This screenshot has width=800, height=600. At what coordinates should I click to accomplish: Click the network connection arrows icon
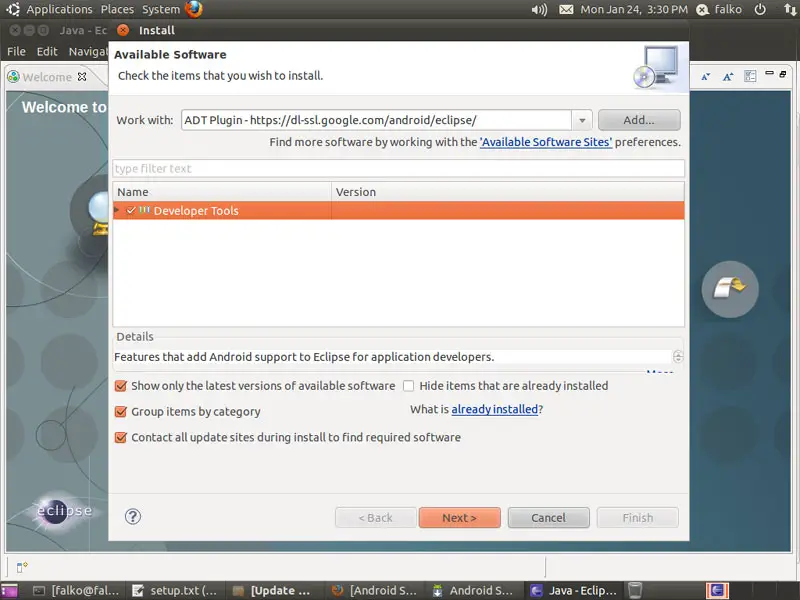(x=790, y=10)
